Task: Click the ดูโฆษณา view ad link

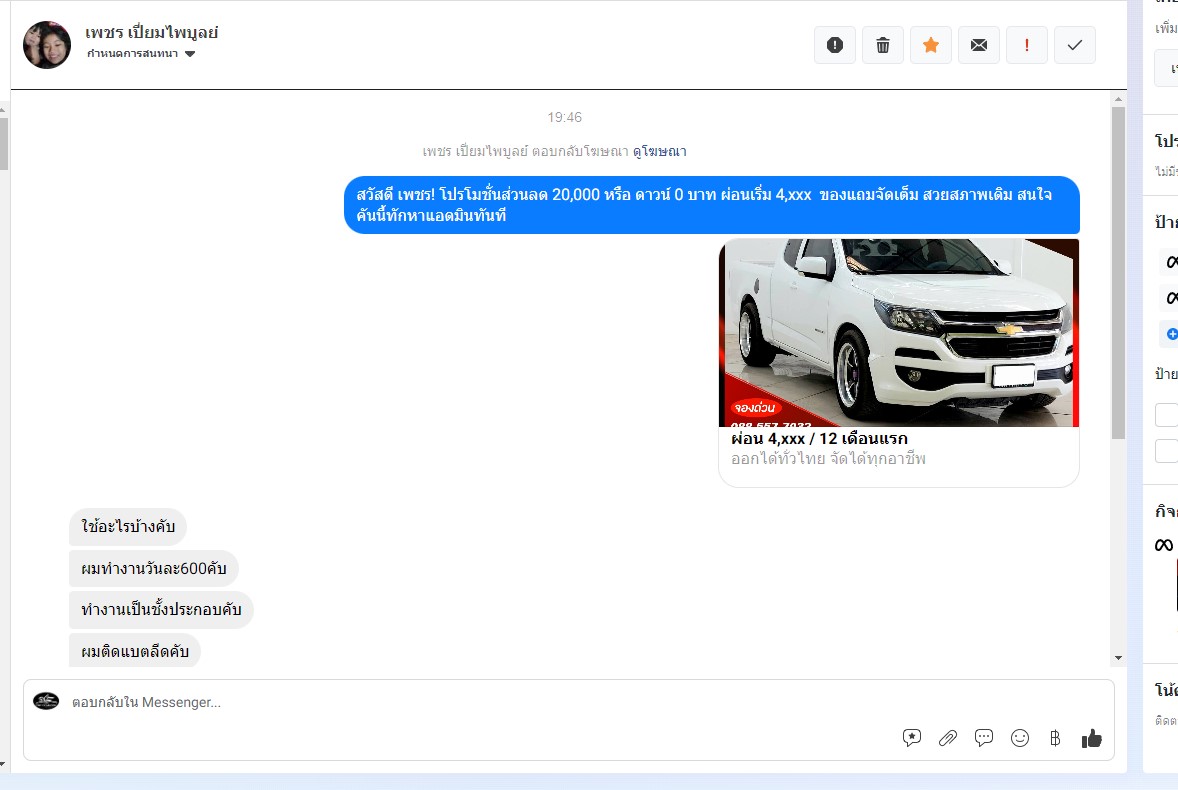Action: point(659,152)
